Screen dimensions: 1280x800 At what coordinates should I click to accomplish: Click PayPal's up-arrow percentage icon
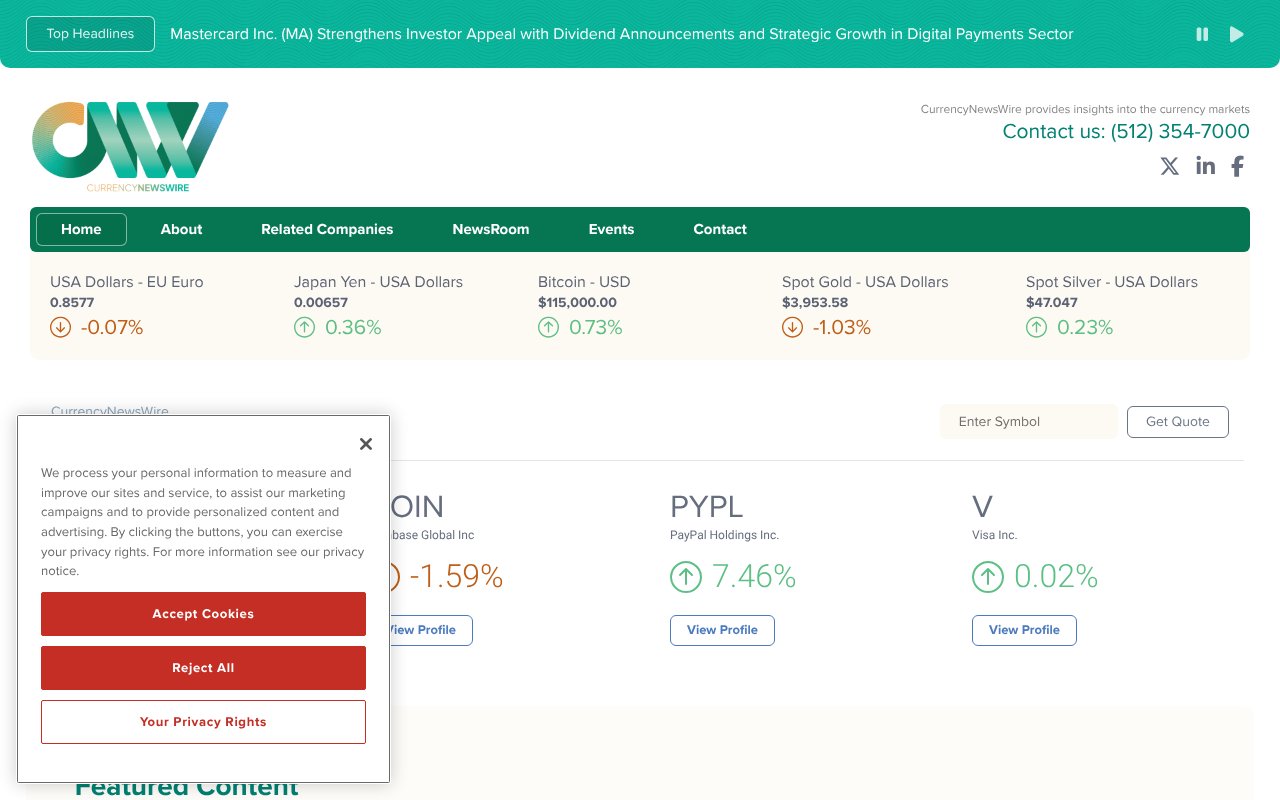(686, 577)
